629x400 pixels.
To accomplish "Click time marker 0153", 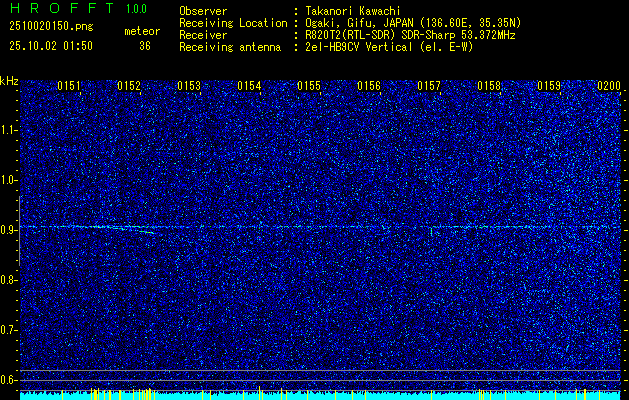I will (x=189, y=86).
